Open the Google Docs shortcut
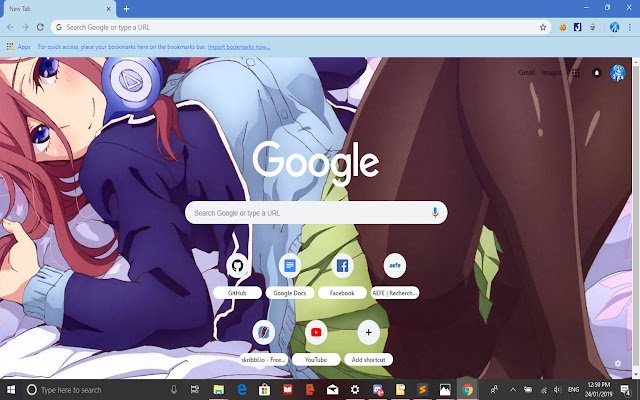640x400 pixels. pyautogui.click(x=289, y=276)
